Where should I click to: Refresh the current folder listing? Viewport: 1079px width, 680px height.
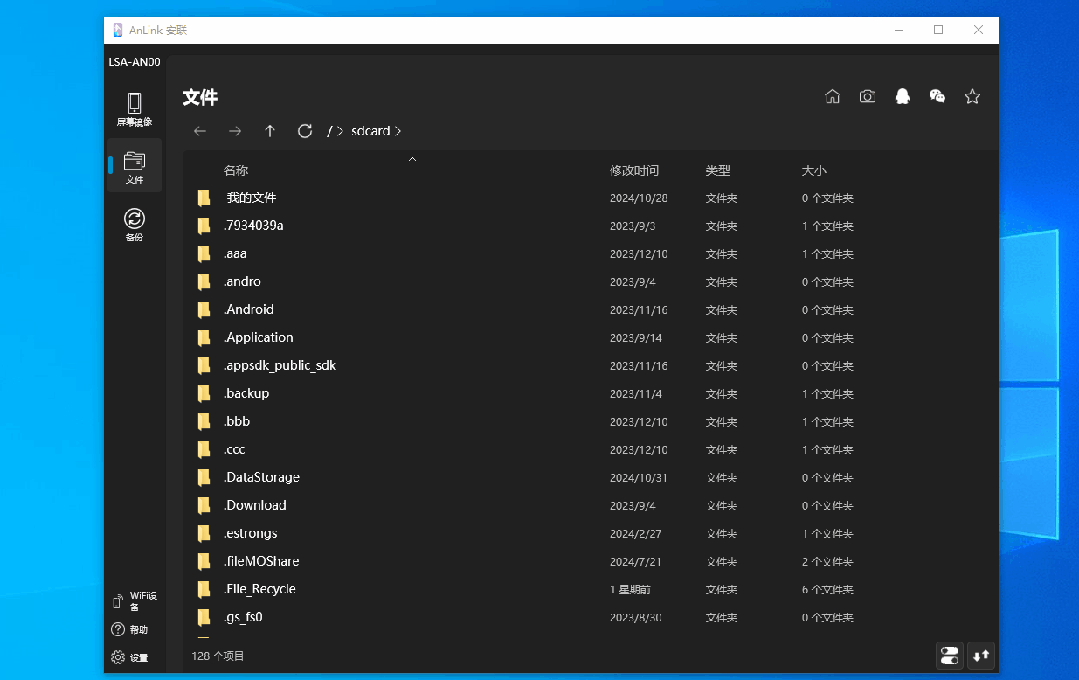coord(305,131)
